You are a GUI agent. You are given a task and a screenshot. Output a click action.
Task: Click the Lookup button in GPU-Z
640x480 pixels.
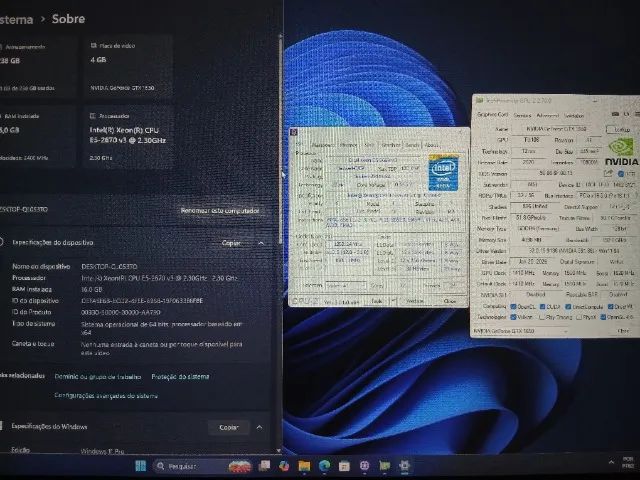622,129
